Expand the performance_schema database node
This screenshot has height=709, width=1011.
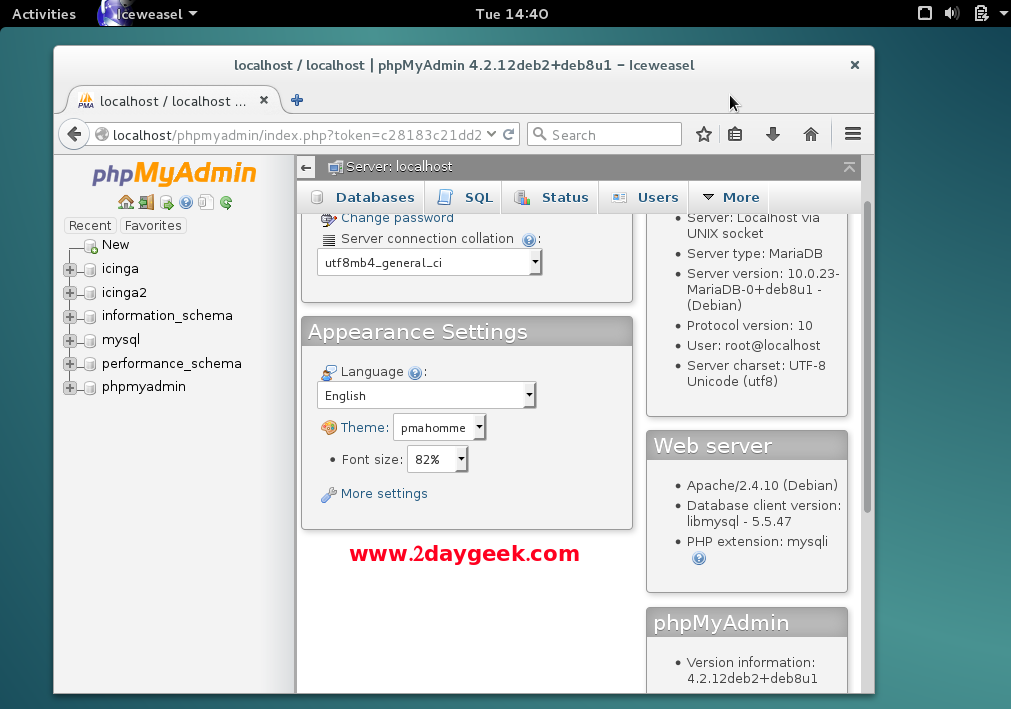tap(70, 364)
